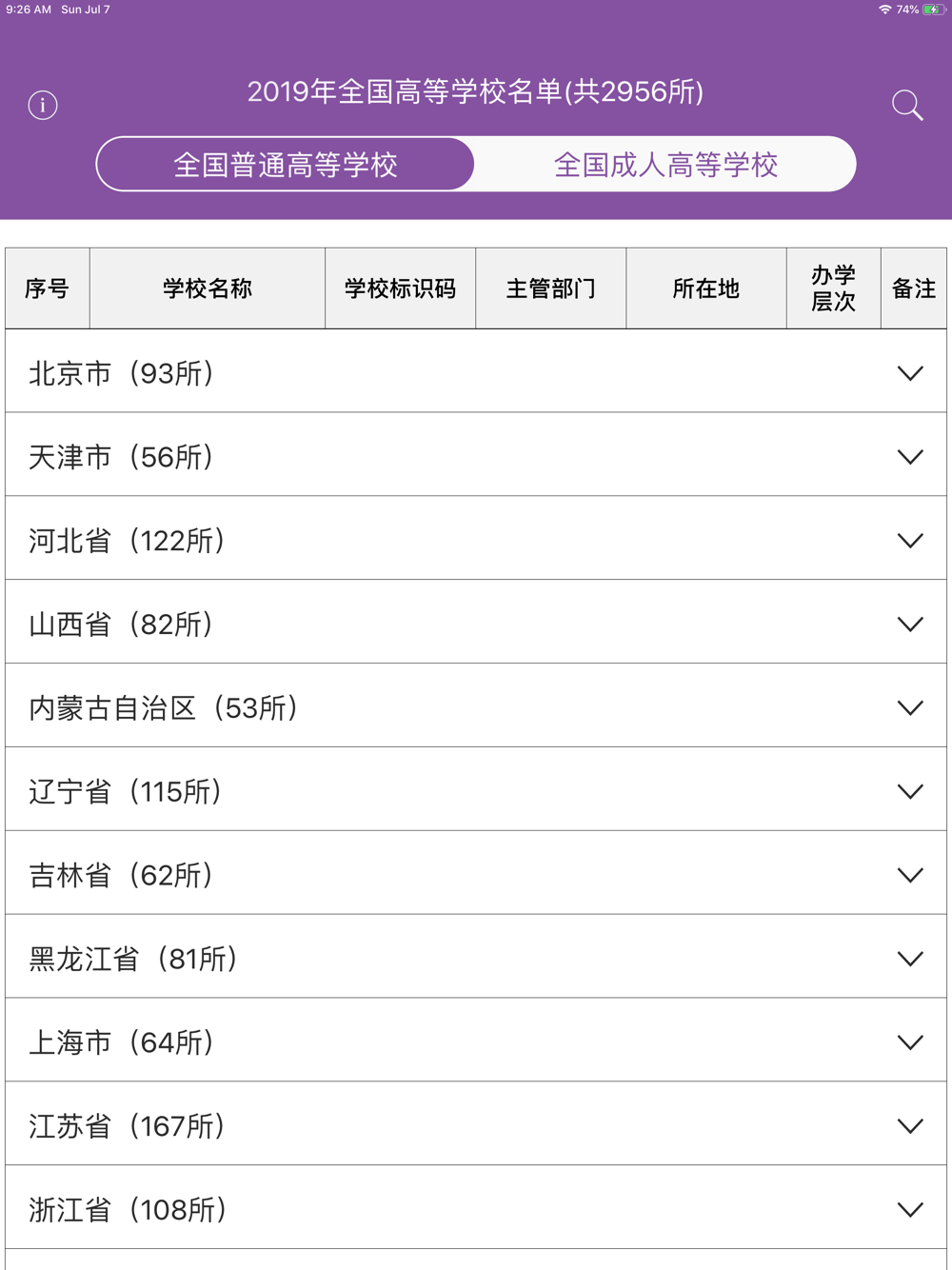Expand 黑龙江省 (81所) chevron

(910, 959)
